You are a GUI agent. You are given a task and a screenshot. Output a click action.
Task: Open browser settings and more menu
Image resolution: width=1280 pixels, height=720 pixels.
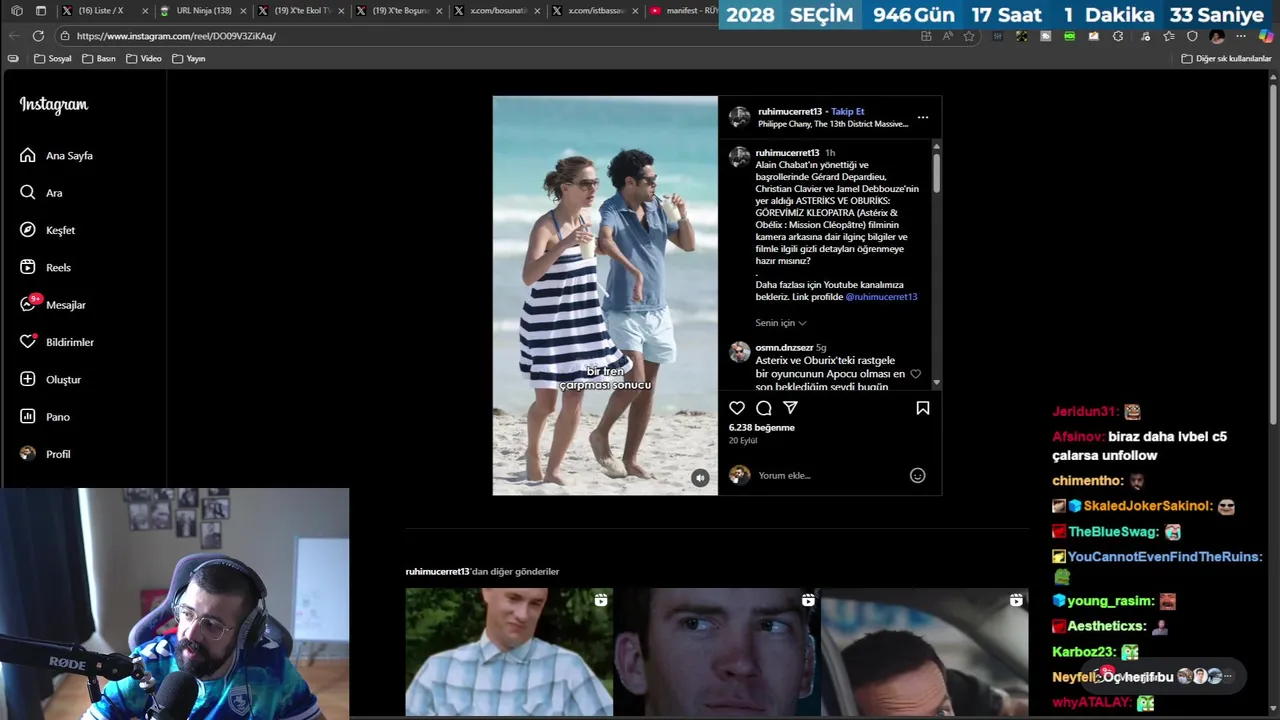[x=1241, y=36]
